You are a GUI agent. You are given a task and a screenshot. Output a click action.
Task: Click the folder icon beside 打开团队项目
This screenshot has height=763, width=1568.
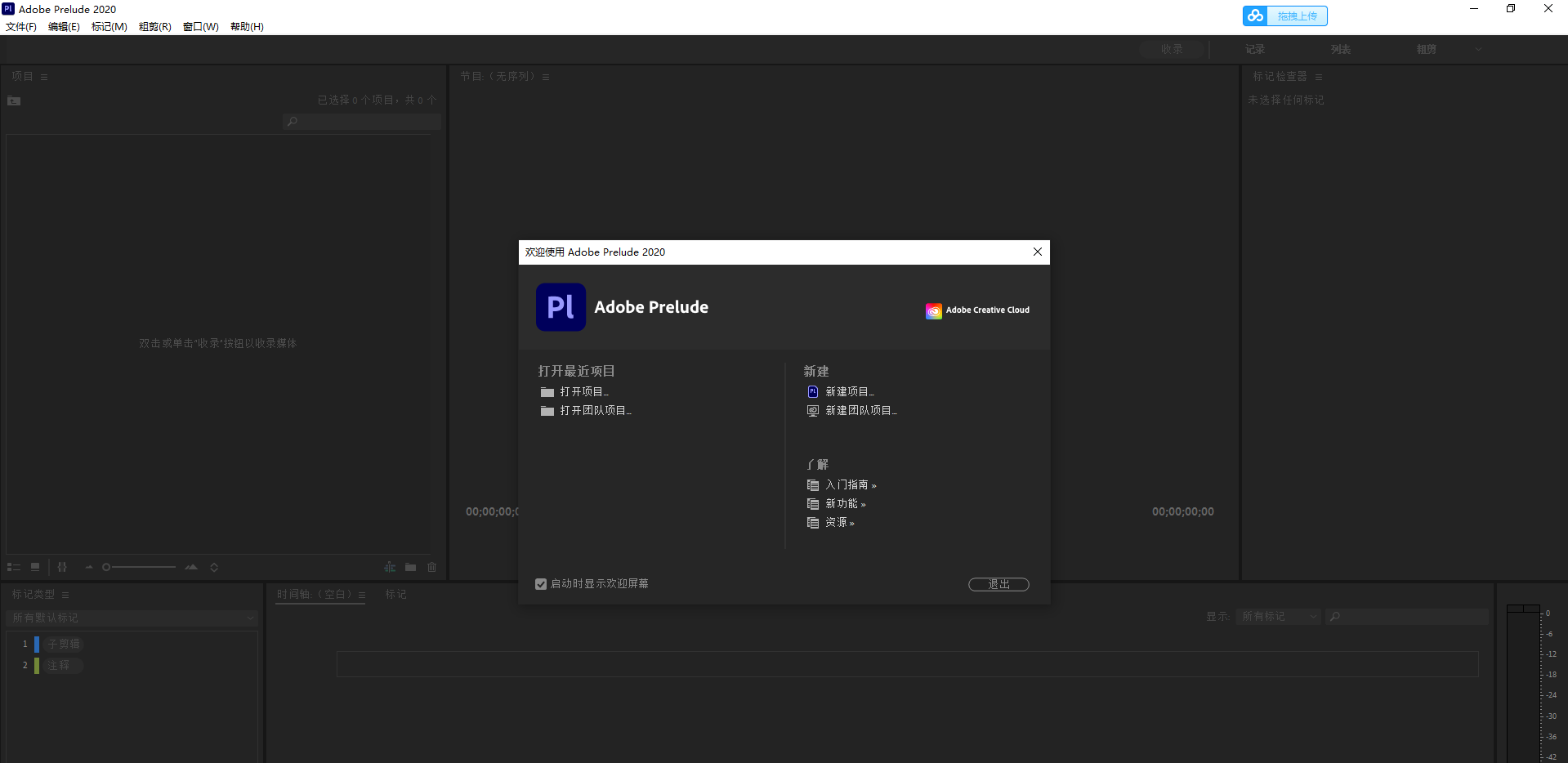click(x=547, y=411)
